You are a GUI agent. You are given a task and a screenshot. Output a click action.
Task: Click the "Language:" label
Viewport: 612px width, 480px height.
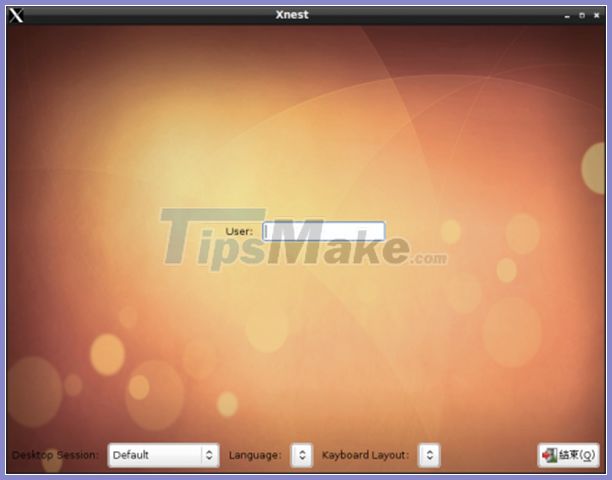coord(255,455)
